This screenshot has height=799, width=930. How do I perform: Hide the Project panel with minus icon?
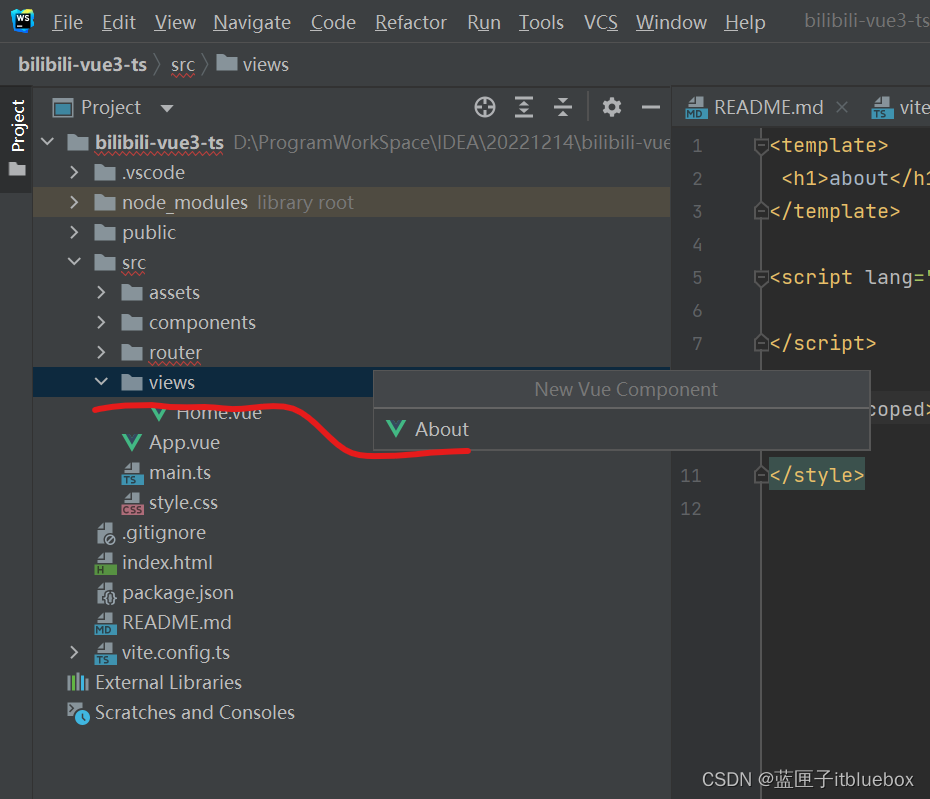651,107
